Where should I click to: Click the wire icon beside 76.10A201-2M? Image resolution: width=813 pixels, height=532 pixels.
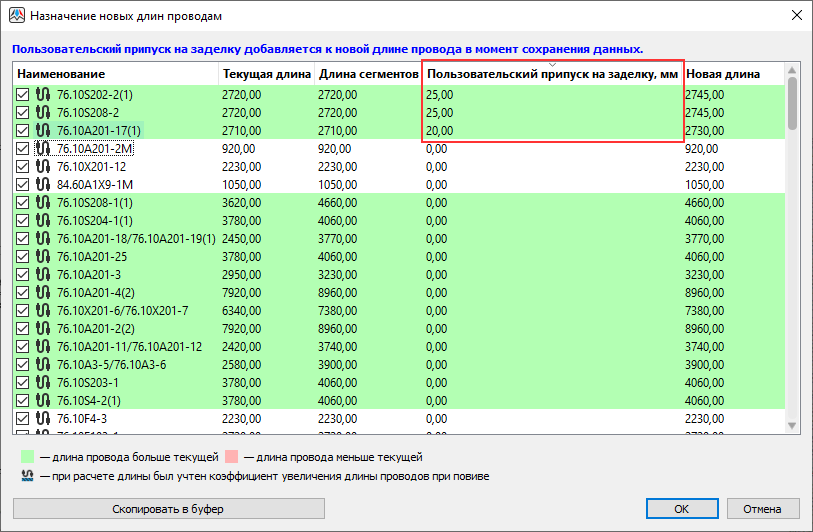[43, 148]
